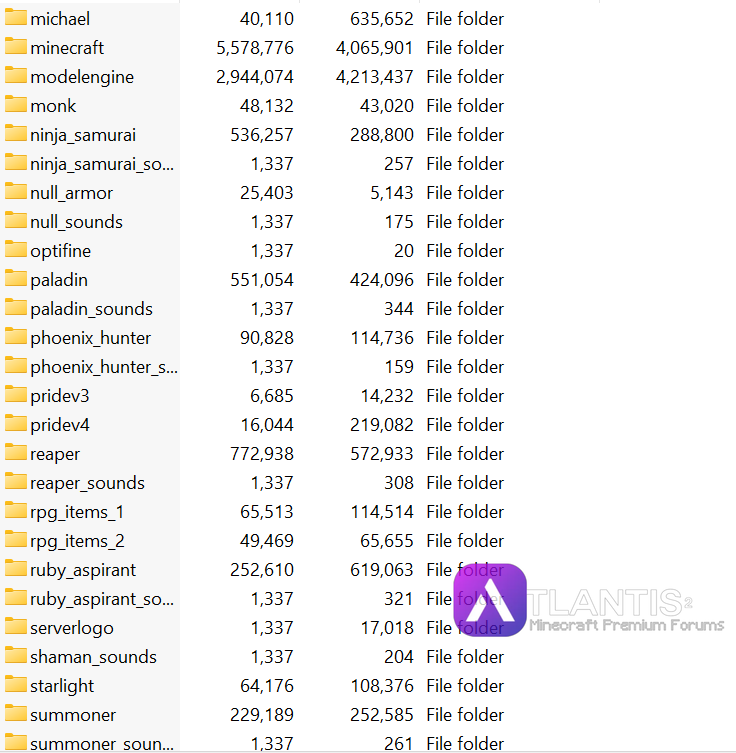Select the paladin folder icon

(x=16, y=279)
